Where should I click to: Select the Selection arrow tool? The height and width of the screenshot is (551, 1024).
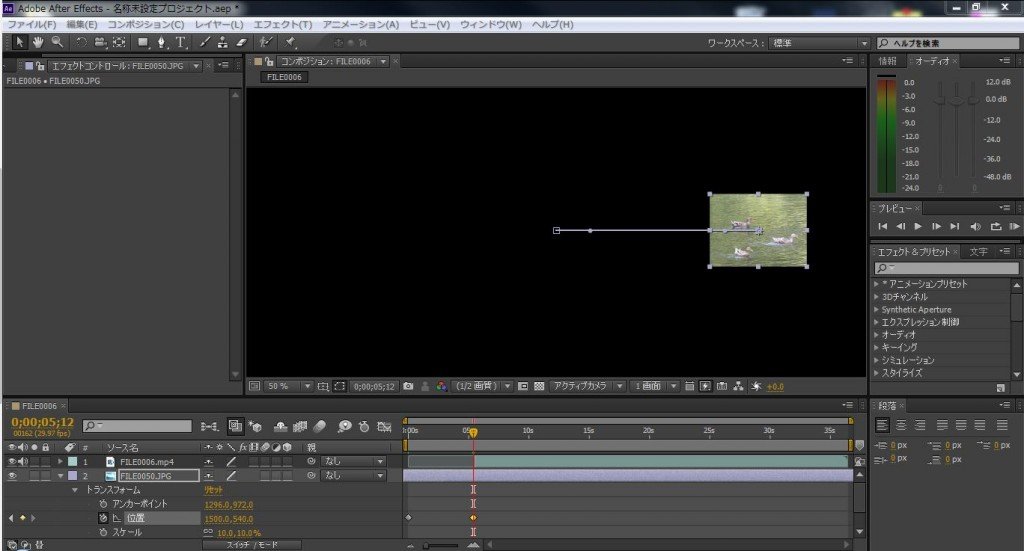(x=20, y=42)
